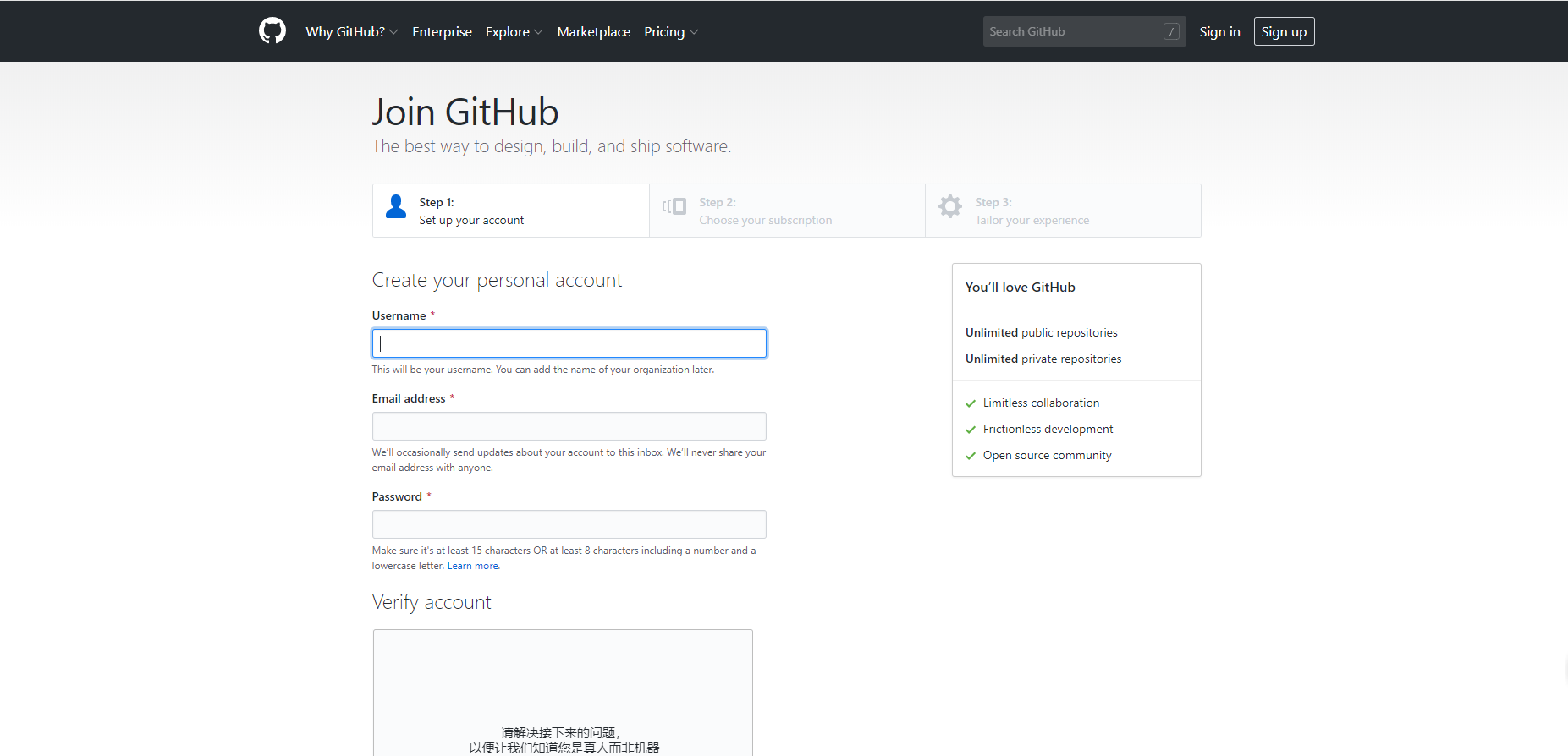The image size is (1568, 756).
Task: Click the checkmark beside Frictionless development
Action: click(971, 430)
